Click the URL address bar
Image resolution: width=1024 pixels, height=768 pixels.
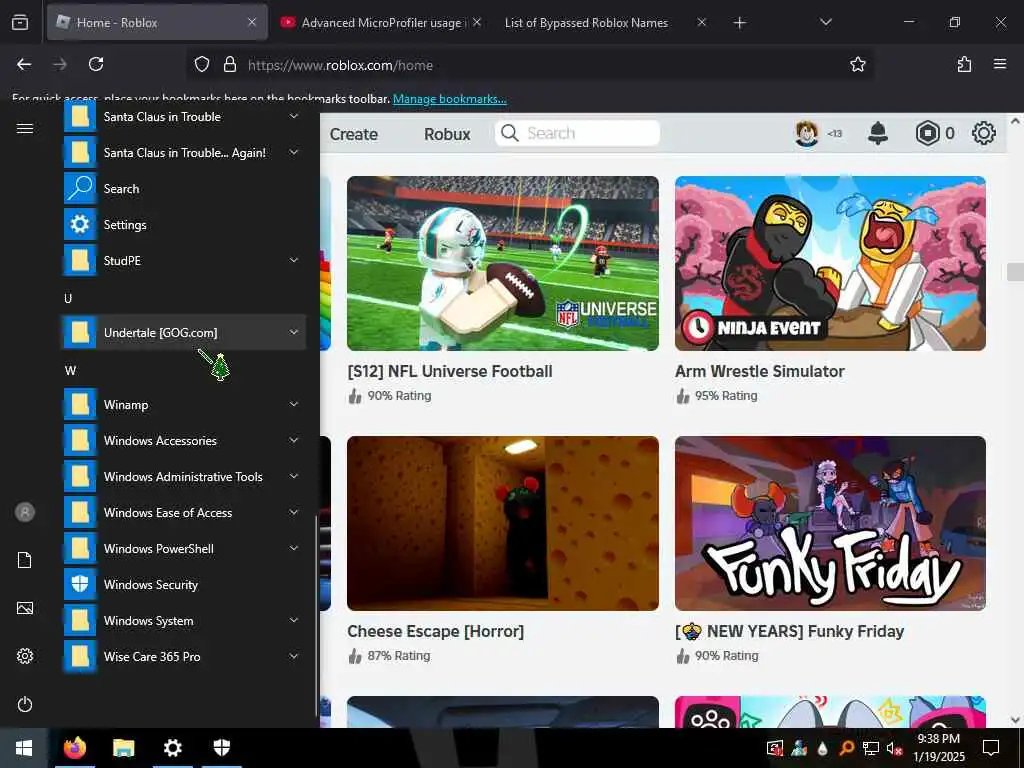tap(529, 65)
